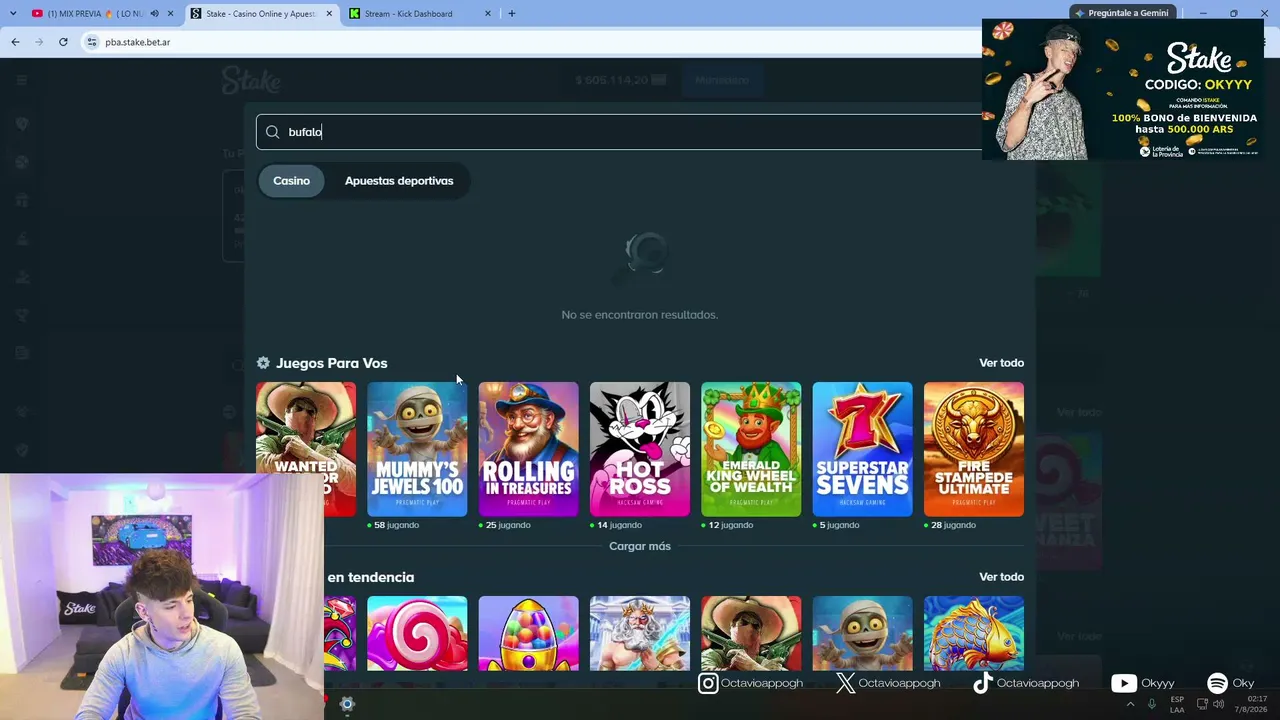Open Ver todo for Juegos Para Vos

[1001, 363]
